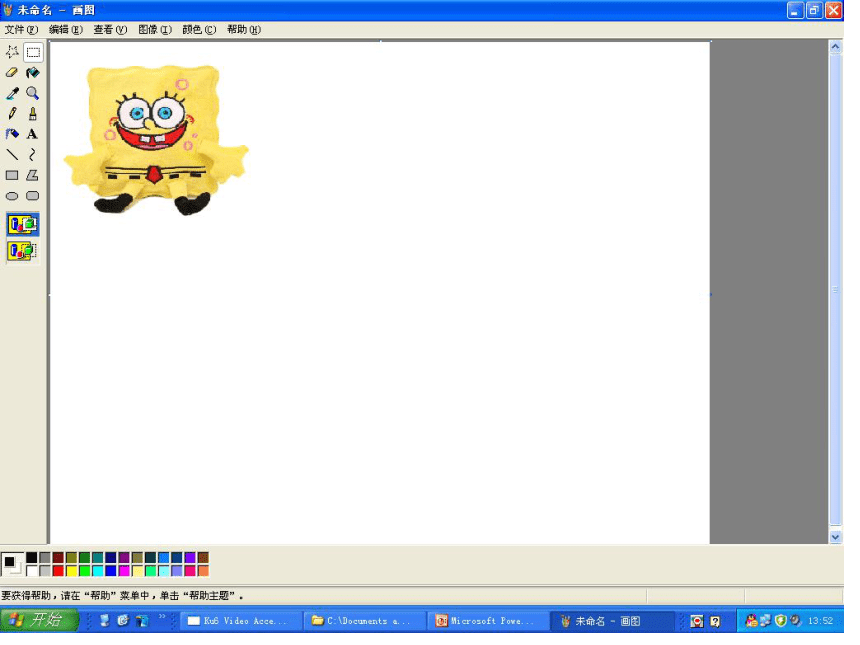
Task: Click the network computers tray icon
Action: 766,621
